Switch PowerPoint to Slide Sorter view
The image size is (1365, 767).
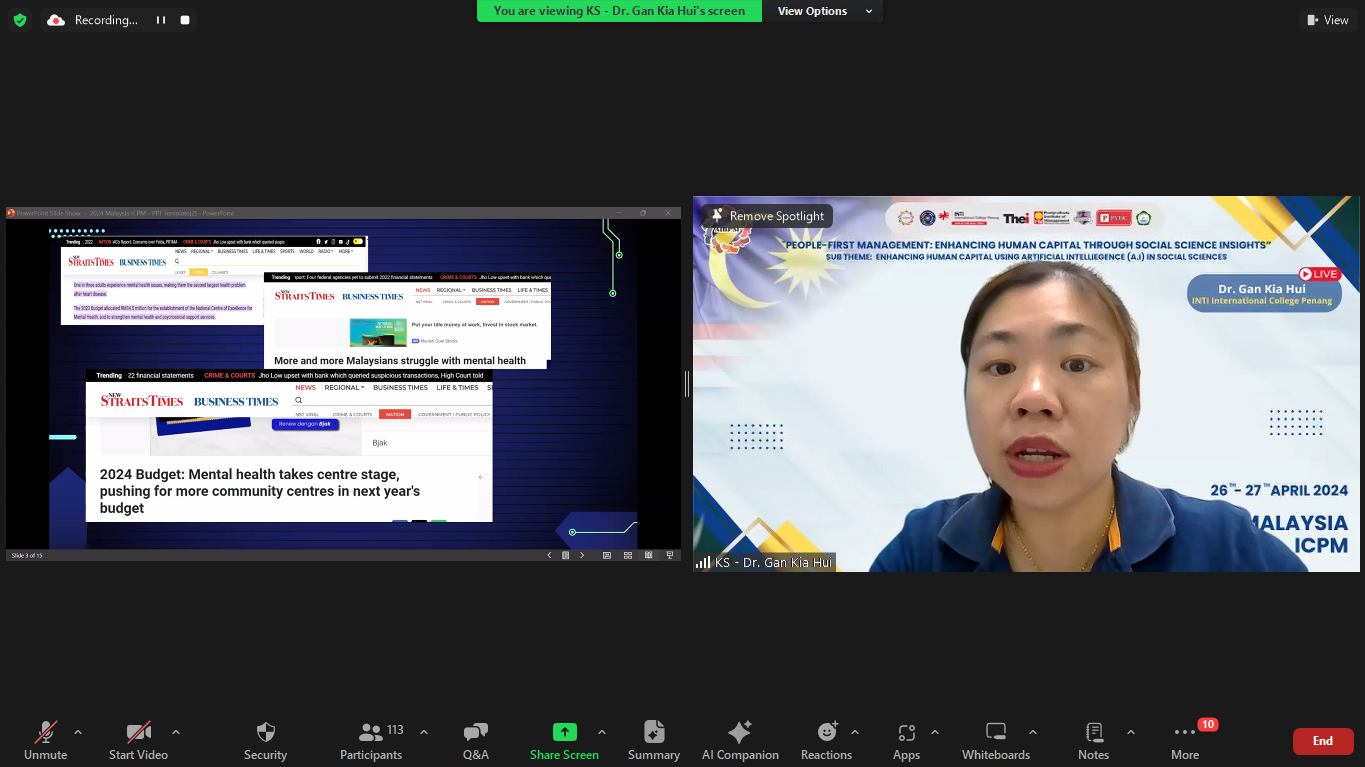tap(628, 555)
